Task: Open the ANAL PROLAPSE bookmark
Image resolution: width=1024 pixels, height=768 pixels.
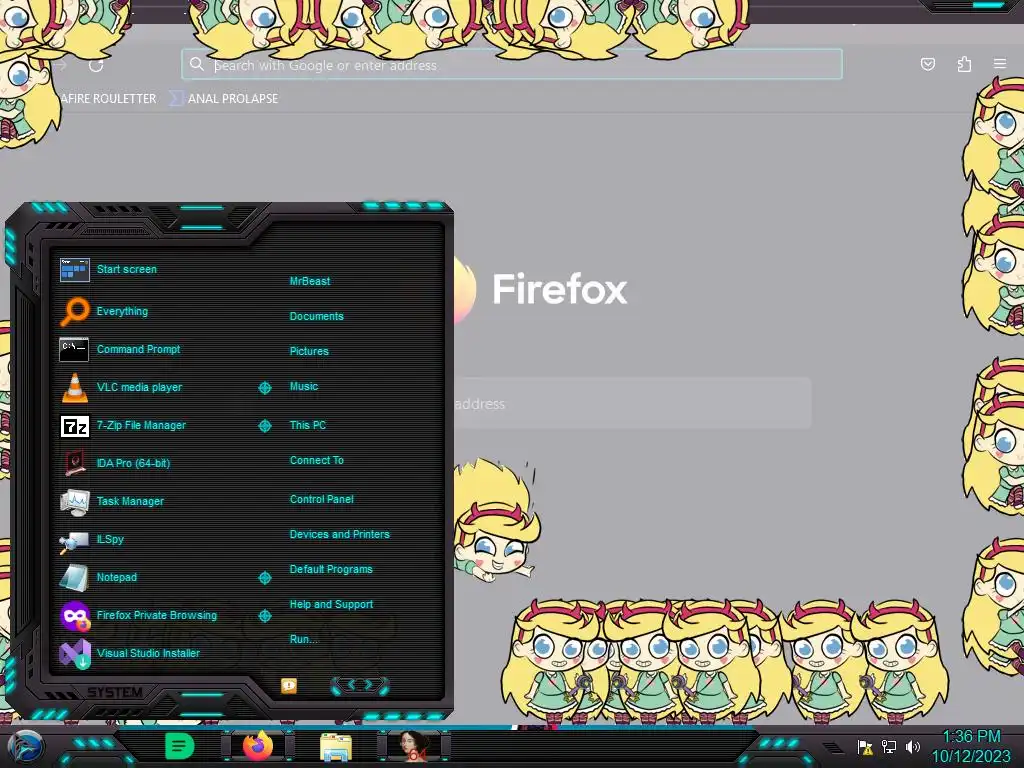Action: pos(225,99)
